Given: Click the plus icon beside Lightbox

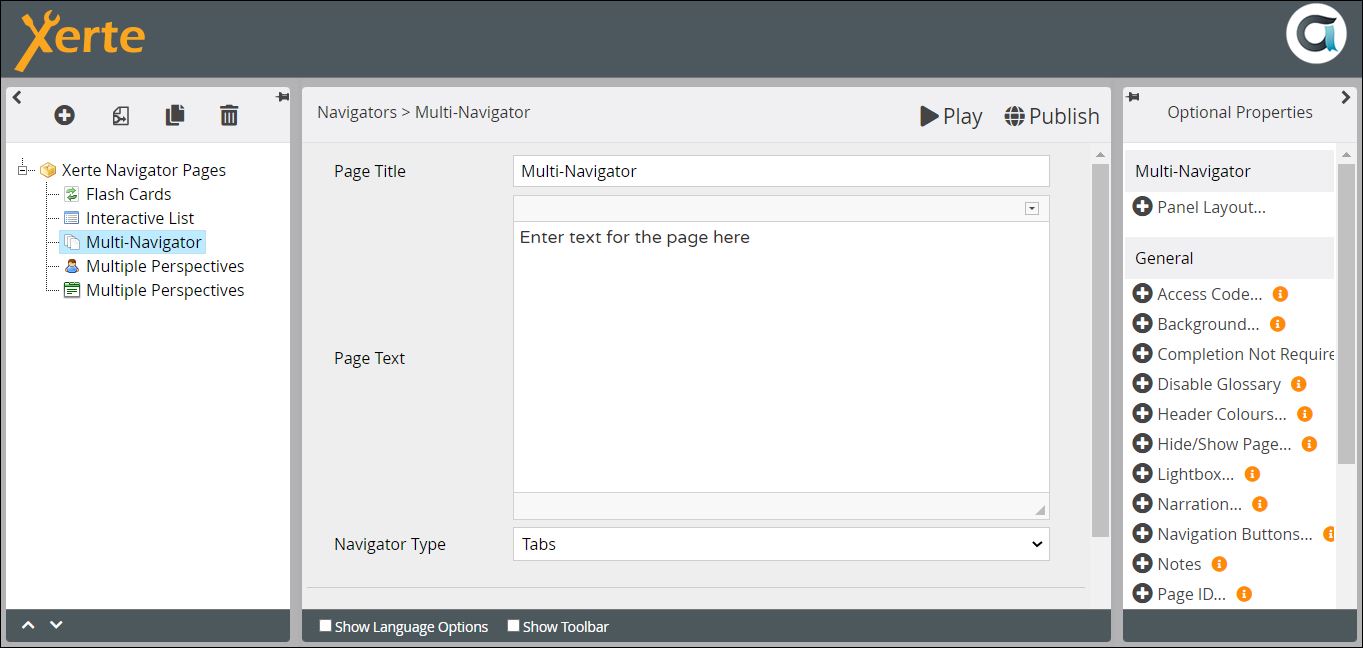Looking at the screenshot, I should tap(1142, 474).
